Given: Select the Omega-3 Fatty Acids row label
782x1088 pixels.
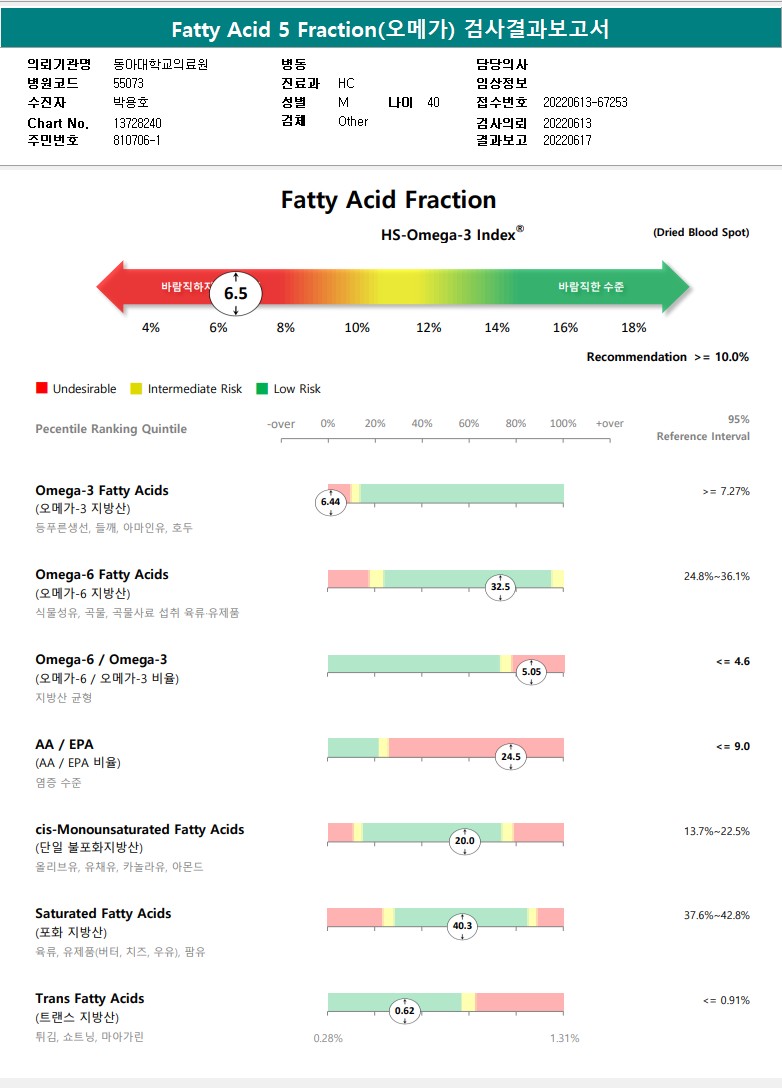Looking at the screenshot, I should [x=102, y=491].
